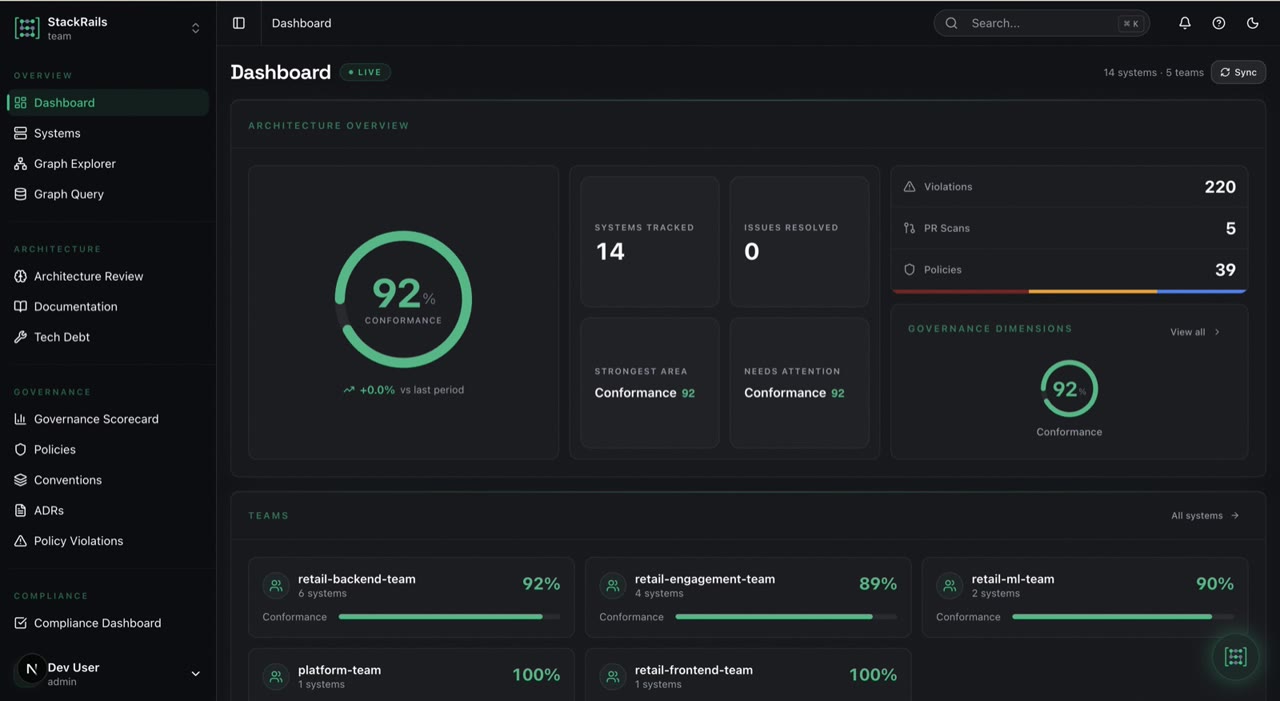Viewport: 1280px width, 701px height.
Task: Click the "+0.0% vs last period" trend text
Action: click(403, 390)
